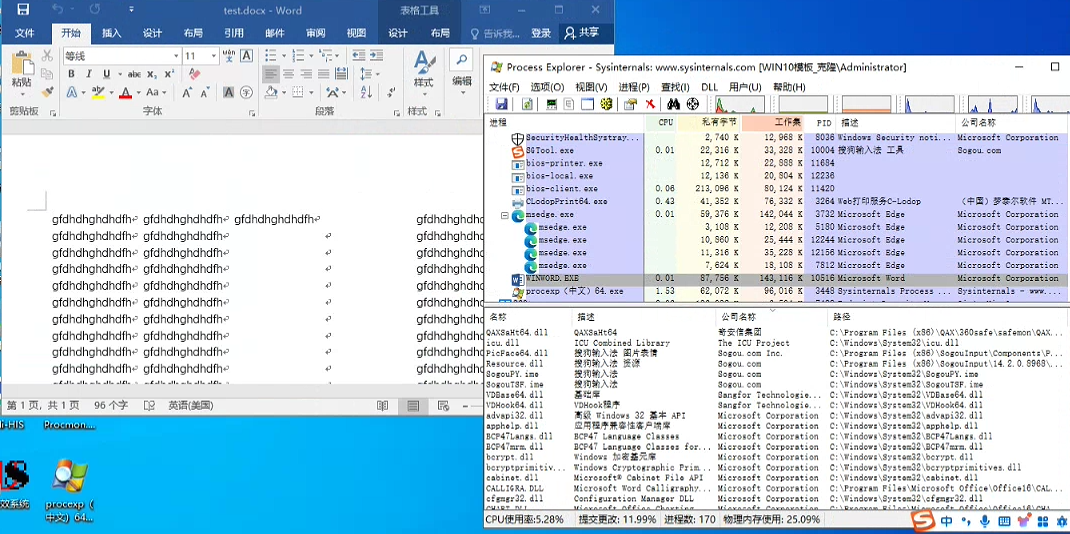
Task: Toggle Strikethrough (abc) in Word
Action: coord(134,74)
